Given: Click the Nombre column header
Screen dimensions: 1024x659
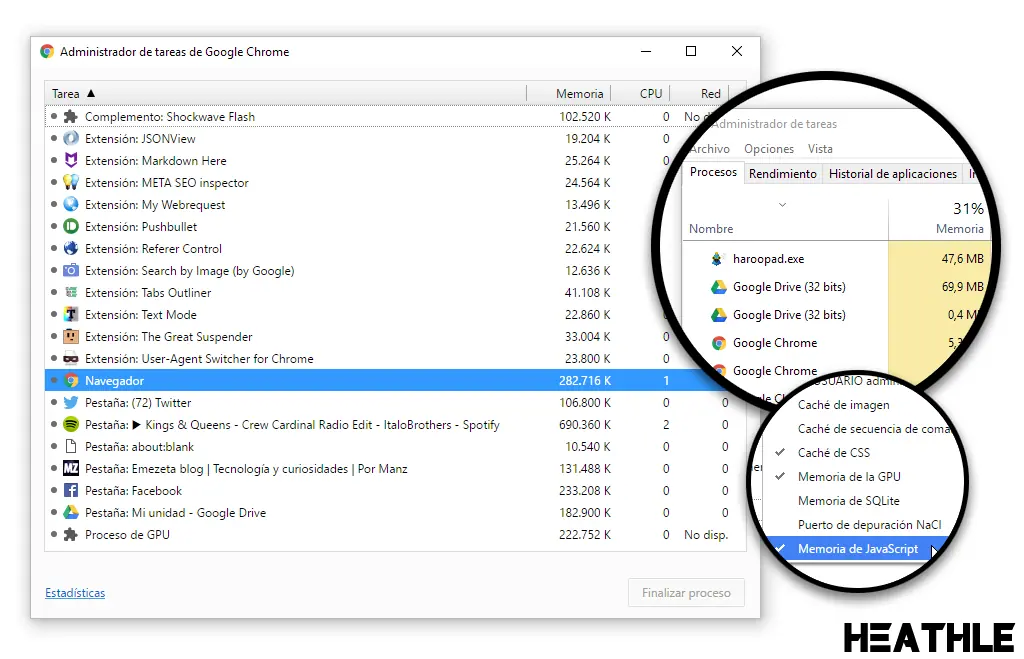Looking at the screenshot, I should point(711,229).
